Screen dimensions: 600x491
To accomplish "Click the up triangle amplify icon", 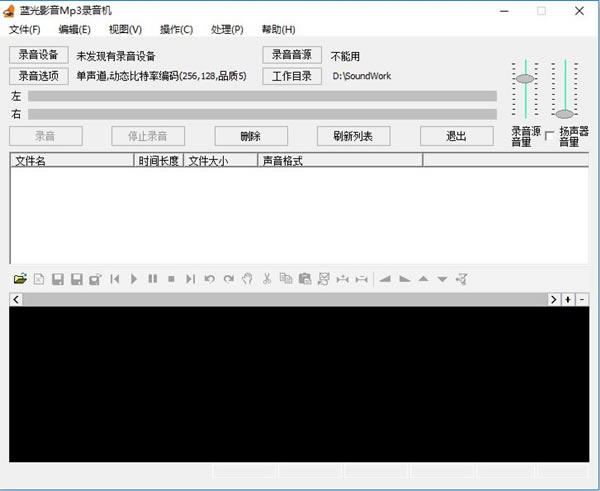I will tap(423, 279).
